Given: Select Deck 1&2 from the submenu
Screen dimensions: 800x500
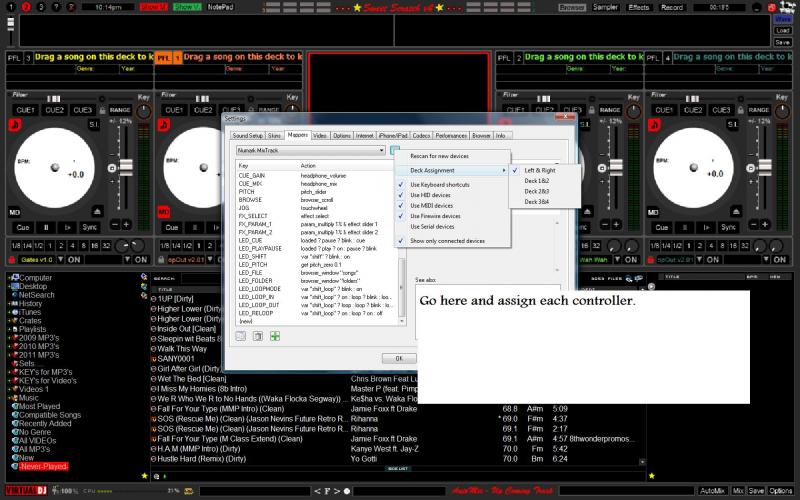Looking at the screenshot, I should 537,181.
